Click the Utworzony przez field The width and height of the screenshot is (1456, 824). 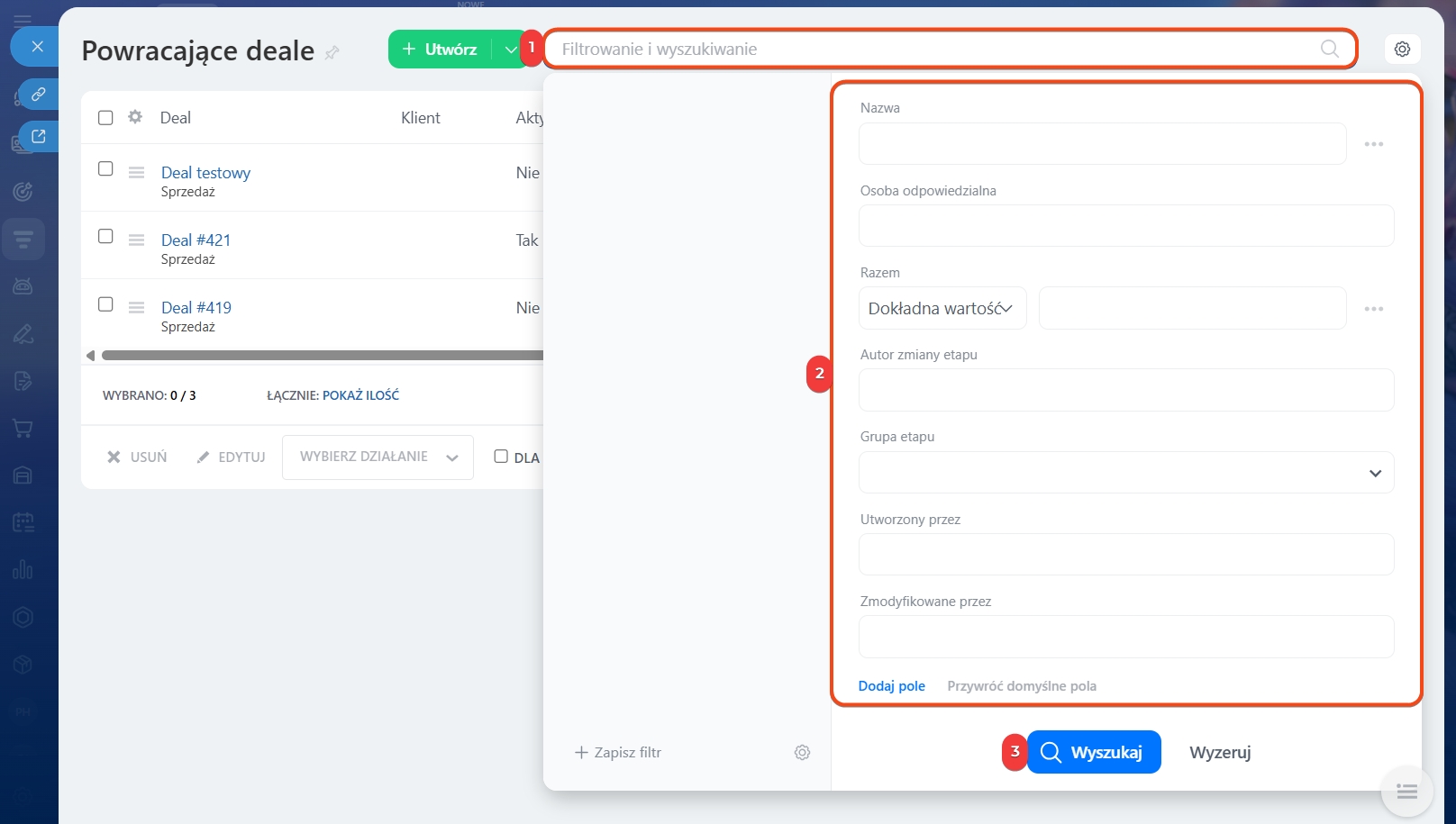tap(1126, 555)
